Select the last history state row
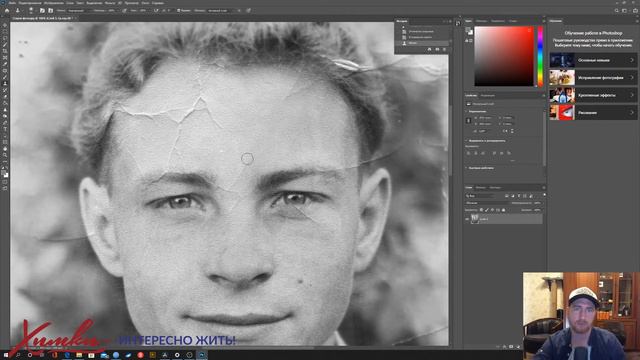The height and width of the screenshot is (360, 640). pyautogui.click(x=422, y=43)
